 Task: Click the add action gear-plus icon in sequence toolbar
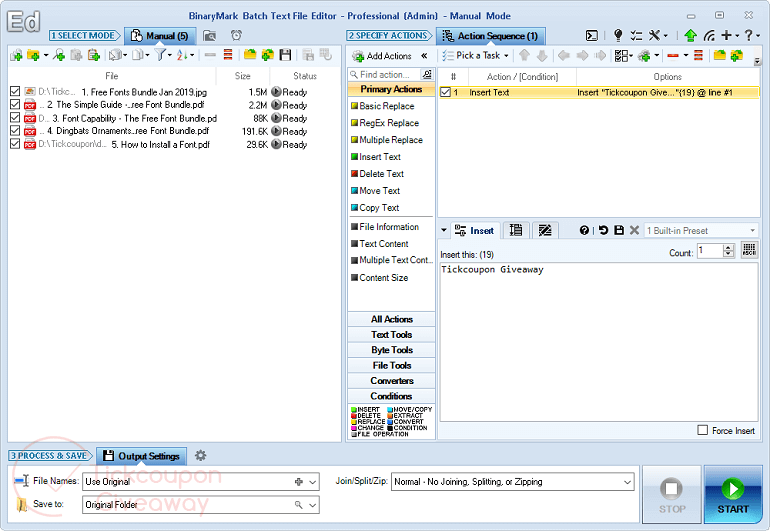[644, 56]
